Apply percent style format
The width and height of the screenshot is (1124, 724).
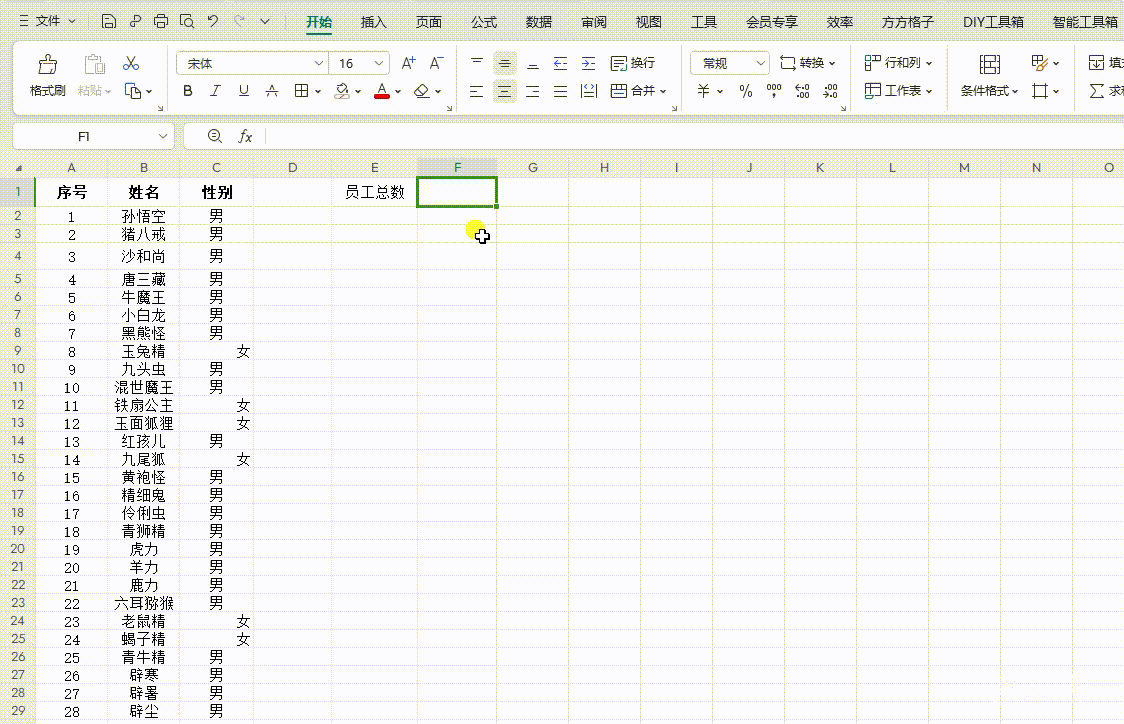pos(746,91)
